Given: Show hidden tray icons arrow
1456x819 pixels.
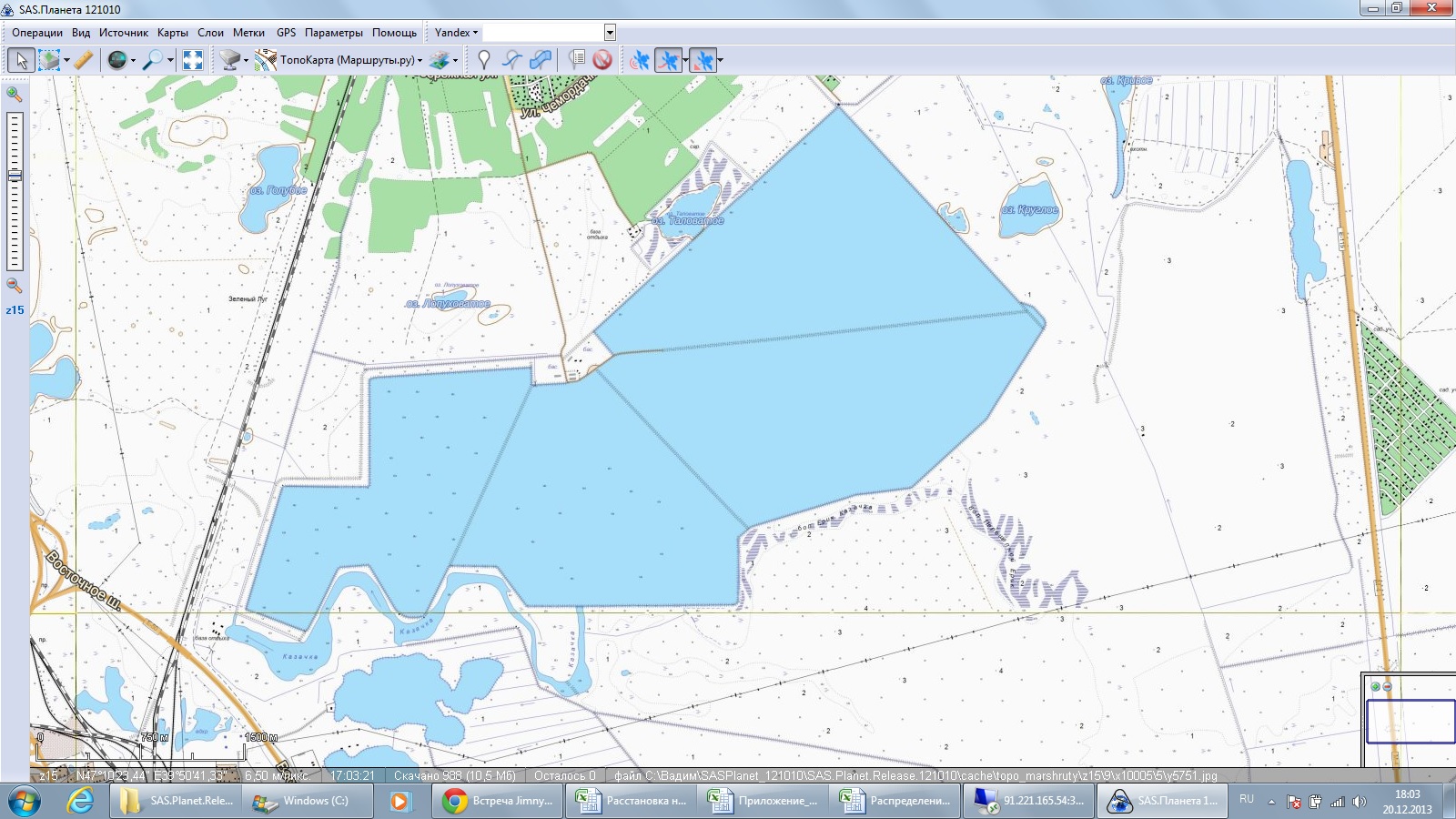Looking at the screenshot, I should [x=1272, y=802].
